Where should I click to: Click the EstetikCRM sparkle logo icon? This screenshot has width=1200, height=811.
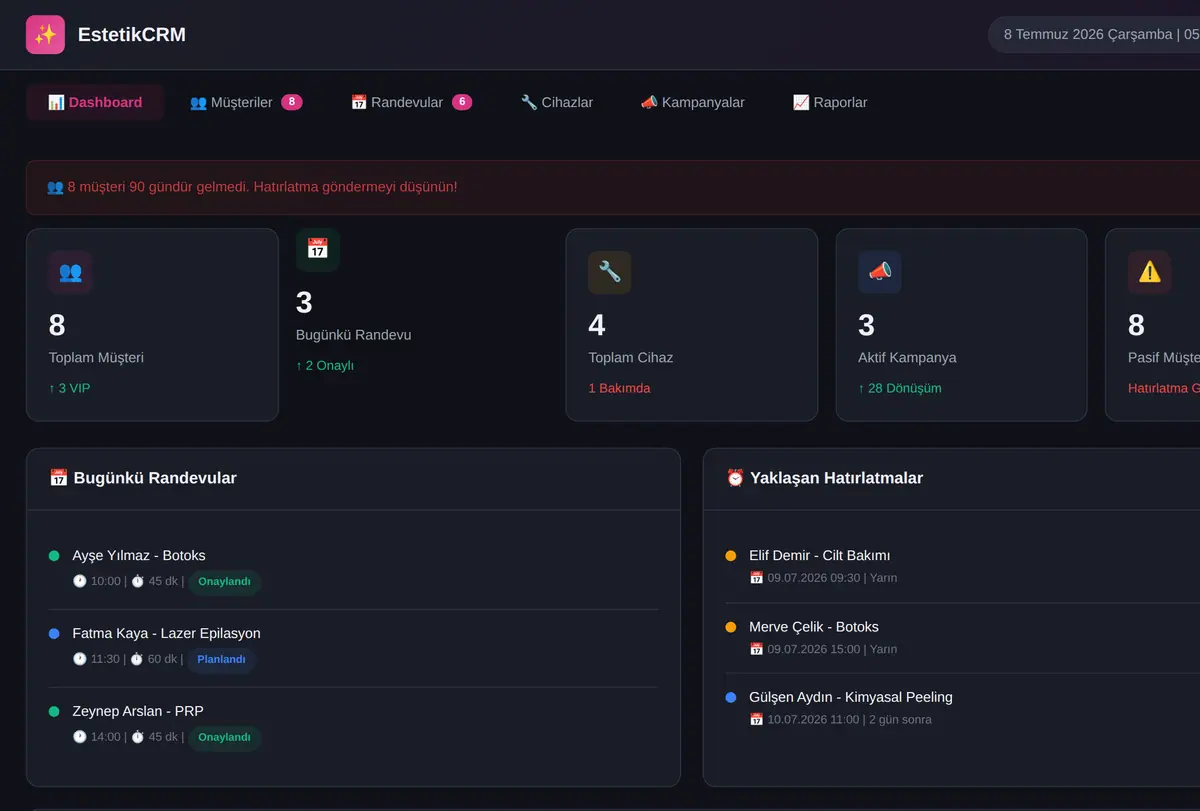(45, 35)
